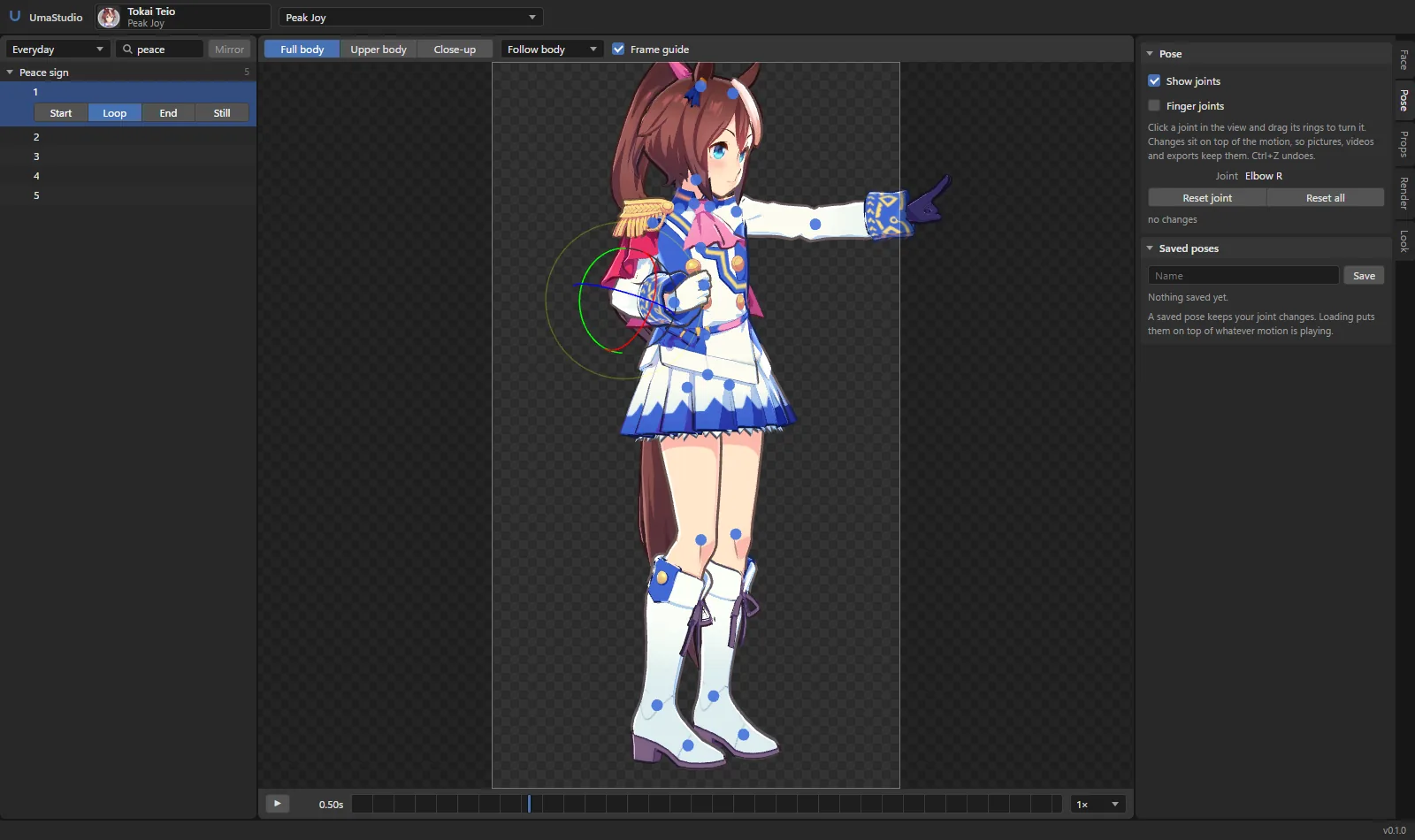Open the Tokai Teio character selector
This screenshot has height=840, width=1415.
tap(183, 17)
